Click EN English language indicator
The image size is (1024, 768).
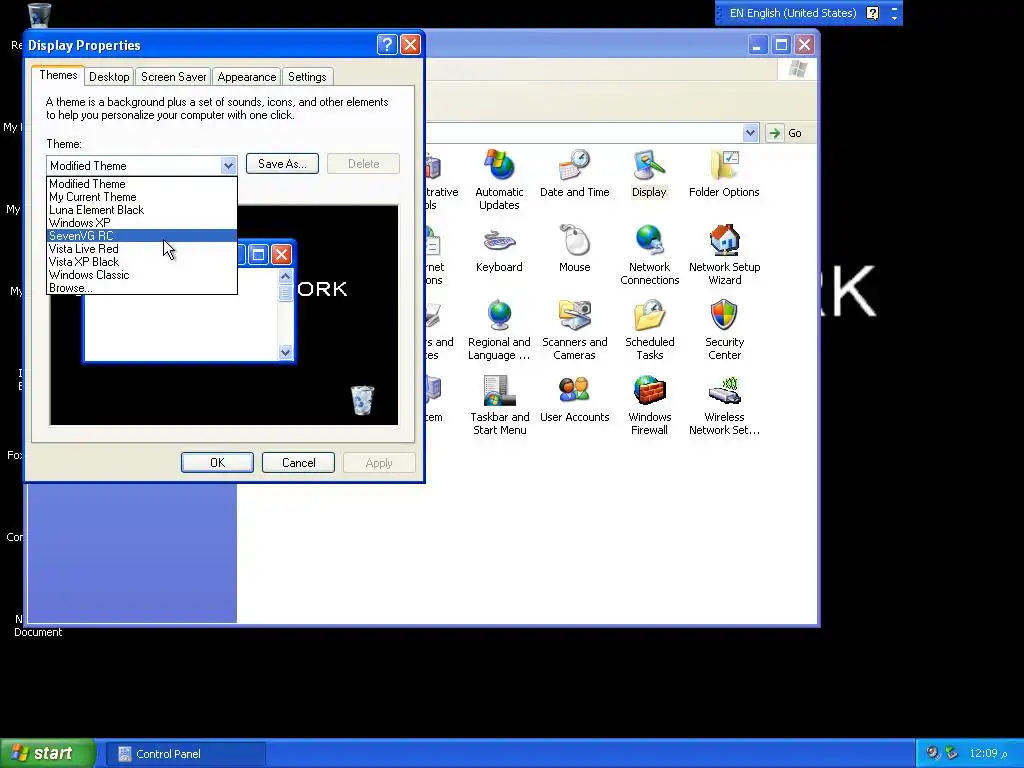tap(793, 13)
